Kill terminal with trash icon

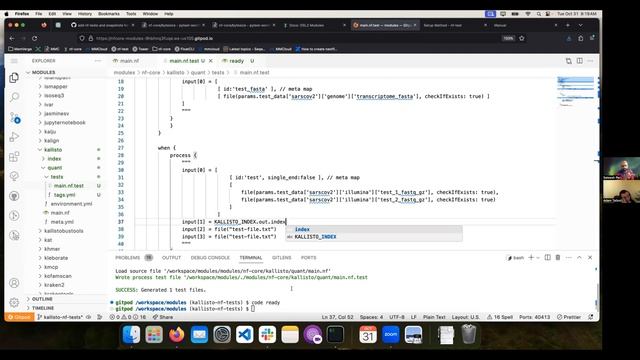pyautogui.click(x=558, y=258)
